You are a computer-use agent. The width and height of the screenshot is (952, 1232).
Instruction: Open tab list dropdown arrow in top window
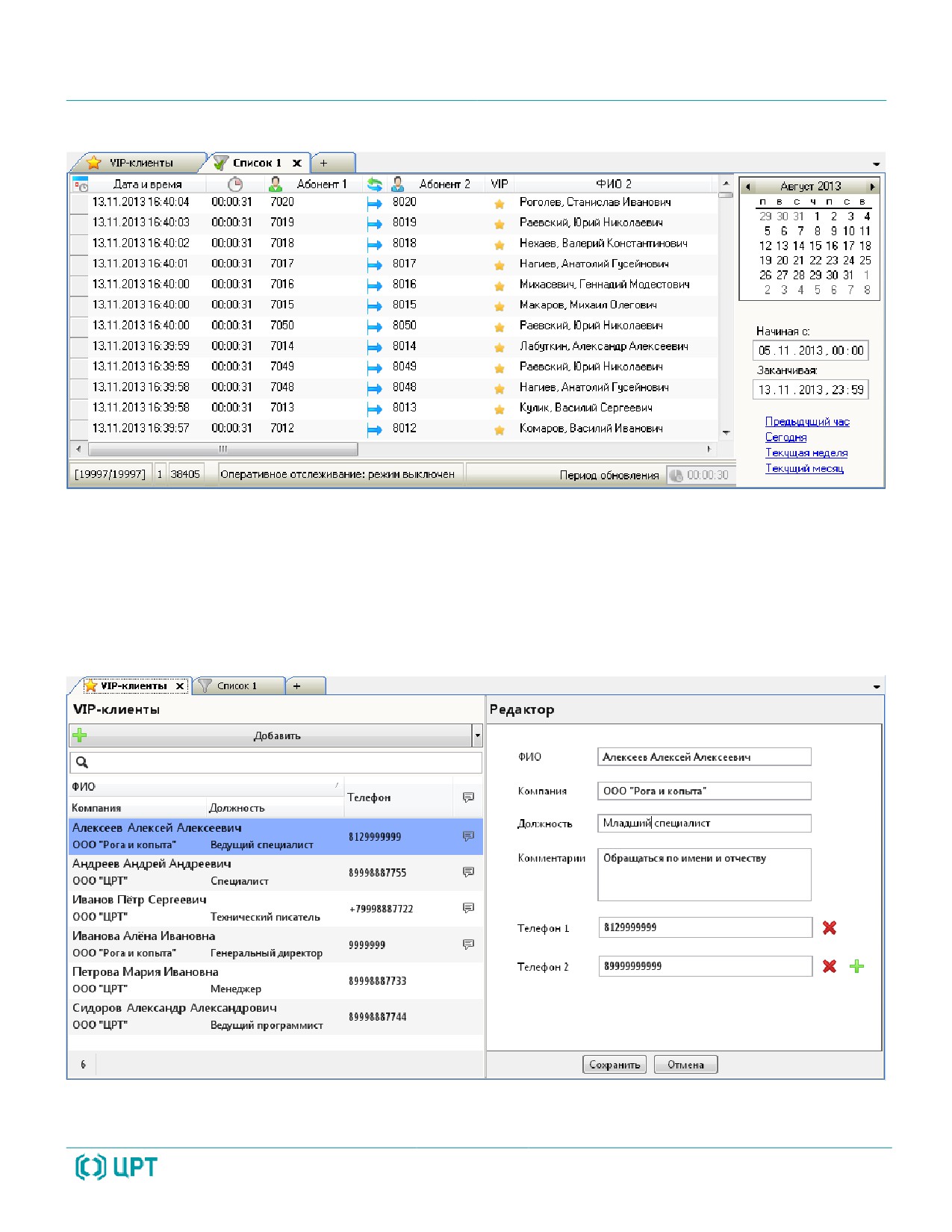[877, 164]
